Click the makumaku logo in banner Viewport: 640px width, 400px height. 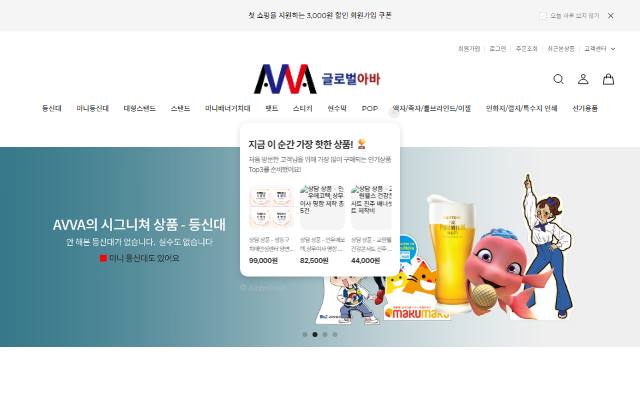[x=417, y=313]
